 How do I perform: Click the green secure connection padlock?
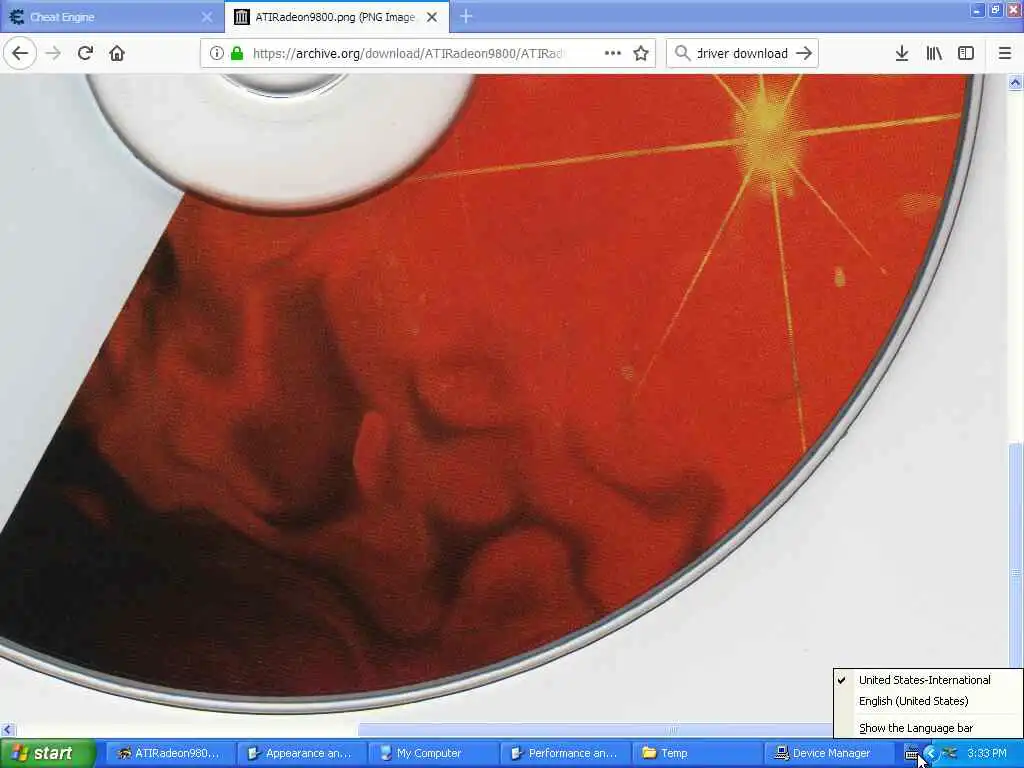tap(237, 54)
